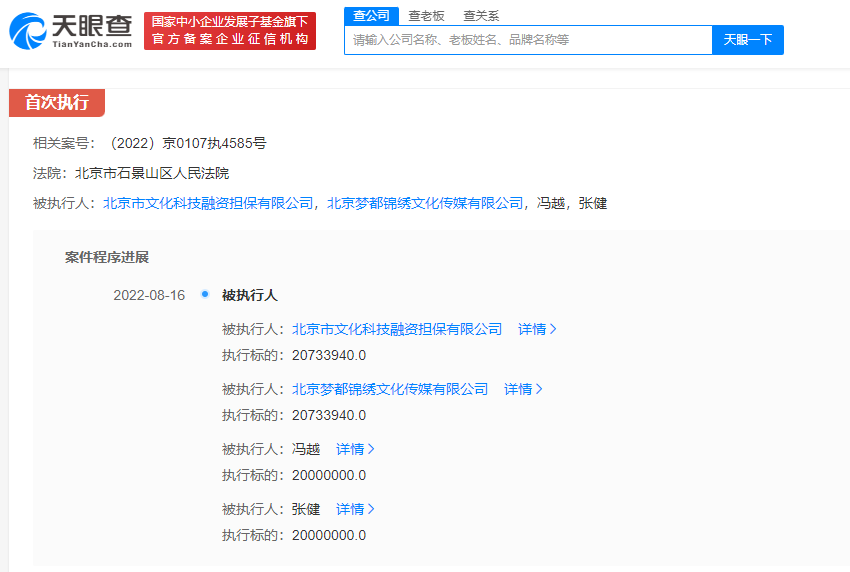This screenshot has width=850, height=572.
Task: Open 北京梦都锦绣文化传媒有限公司 link in header 被执行人 line
Action: click(425, 203)
